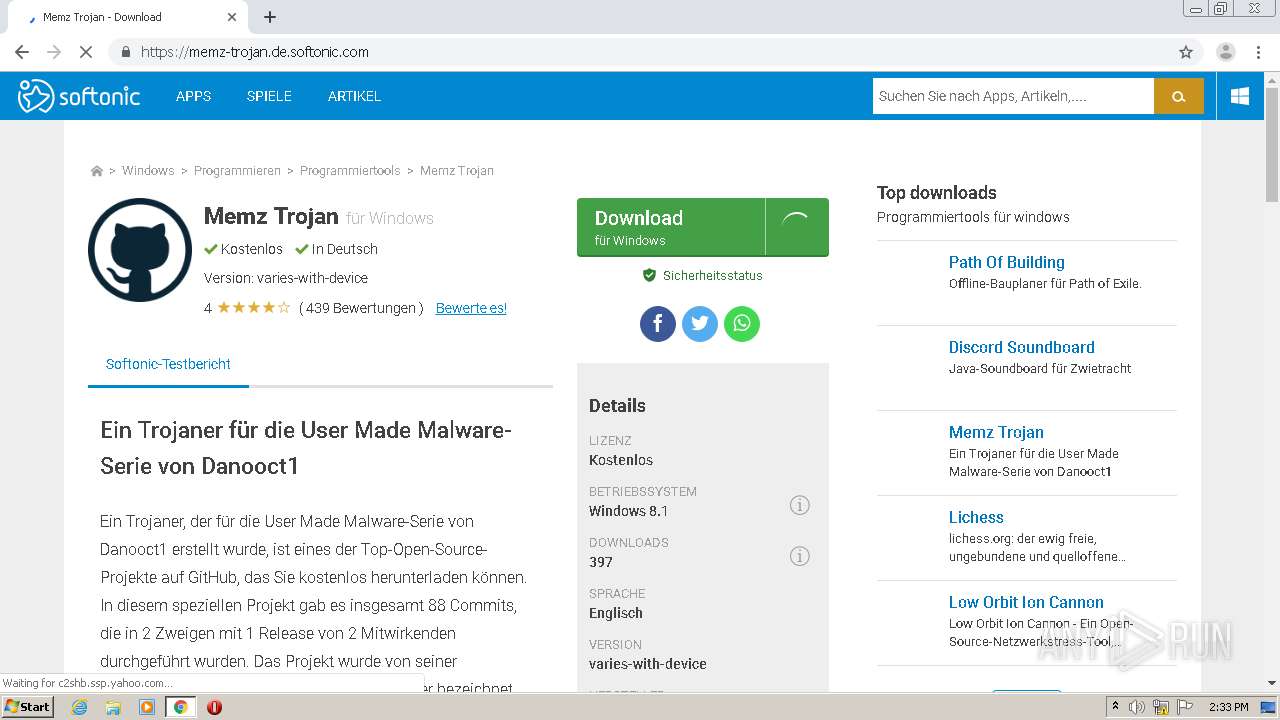Click the taskbar clock 2:33 PM
1280x720 pixels.
[x=1228, y=707]
